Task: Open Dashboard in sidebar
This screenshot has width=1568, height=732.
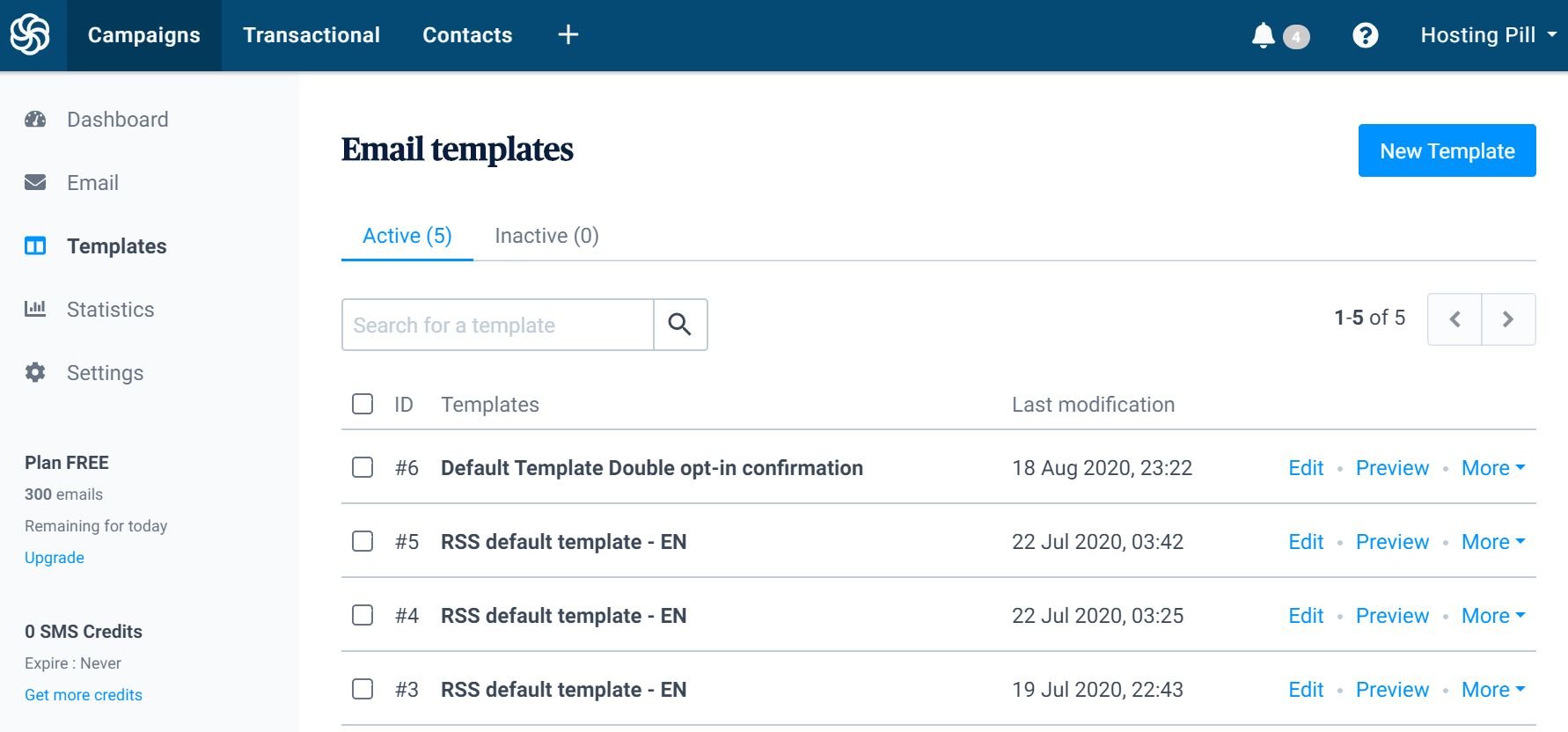Action: 118,120
